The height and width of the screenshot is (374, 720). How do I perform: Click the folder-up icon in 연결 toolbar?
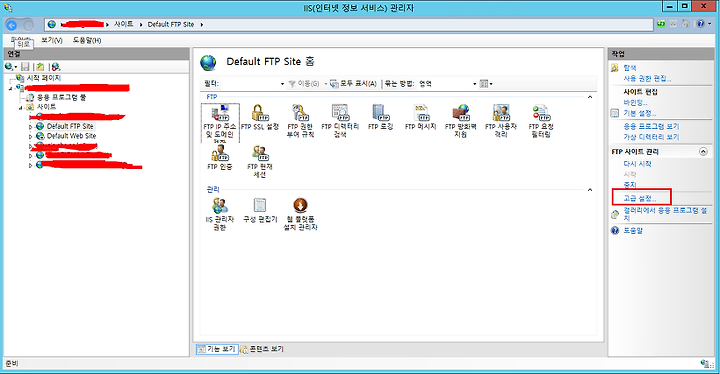40,67
